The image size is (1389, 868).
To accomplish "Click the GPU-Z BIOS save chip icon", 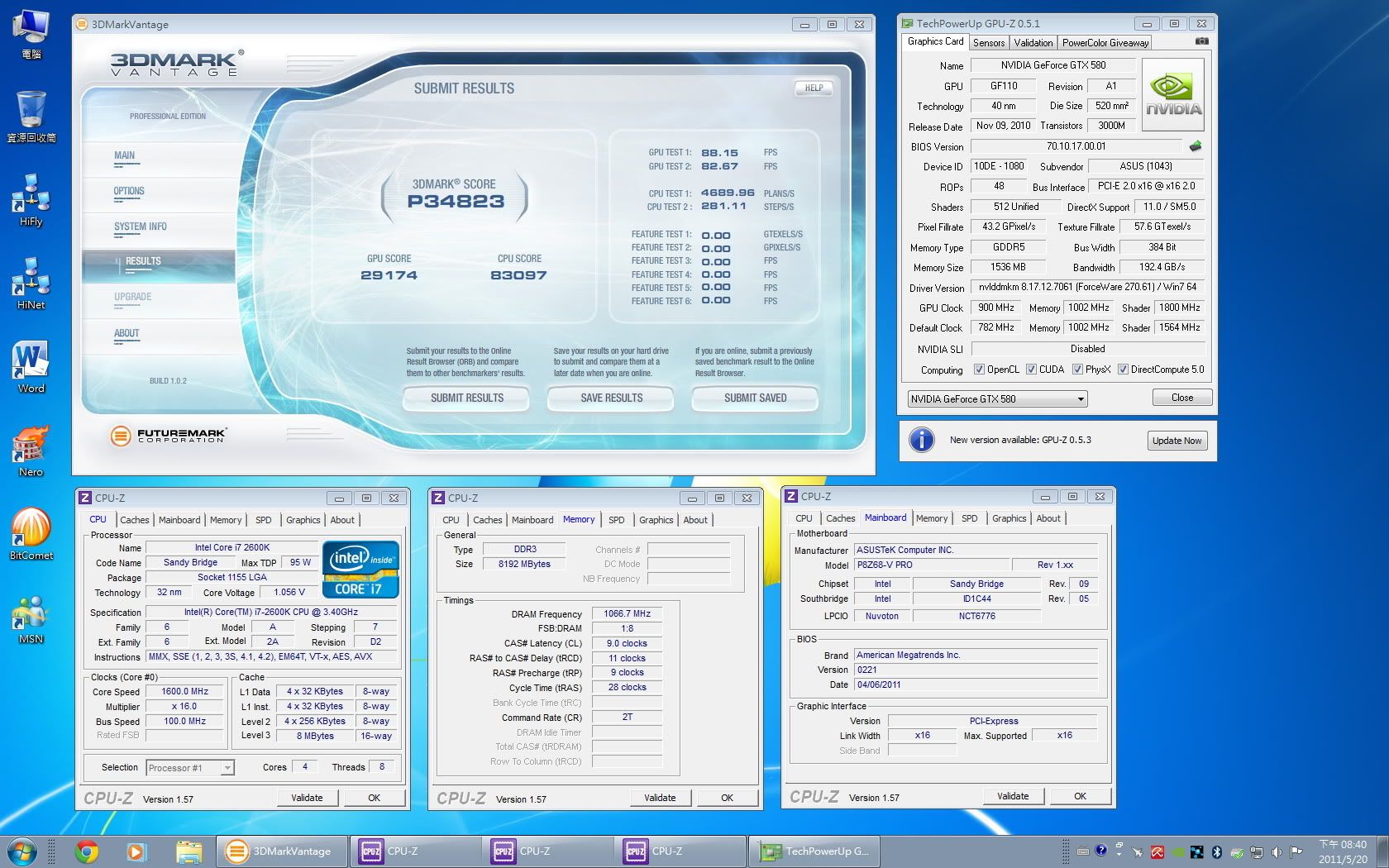I will click(1196, 146).
